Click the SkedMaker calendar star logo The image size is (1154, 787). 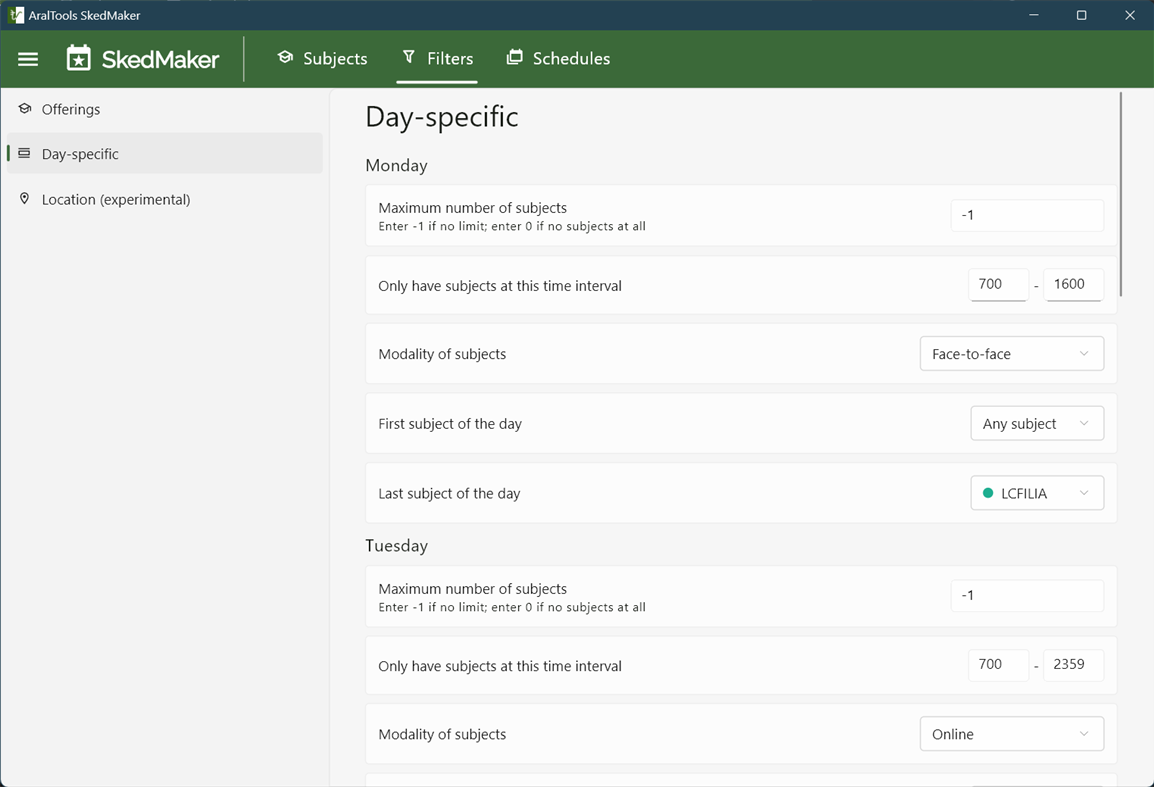click(x=79, y=59)
